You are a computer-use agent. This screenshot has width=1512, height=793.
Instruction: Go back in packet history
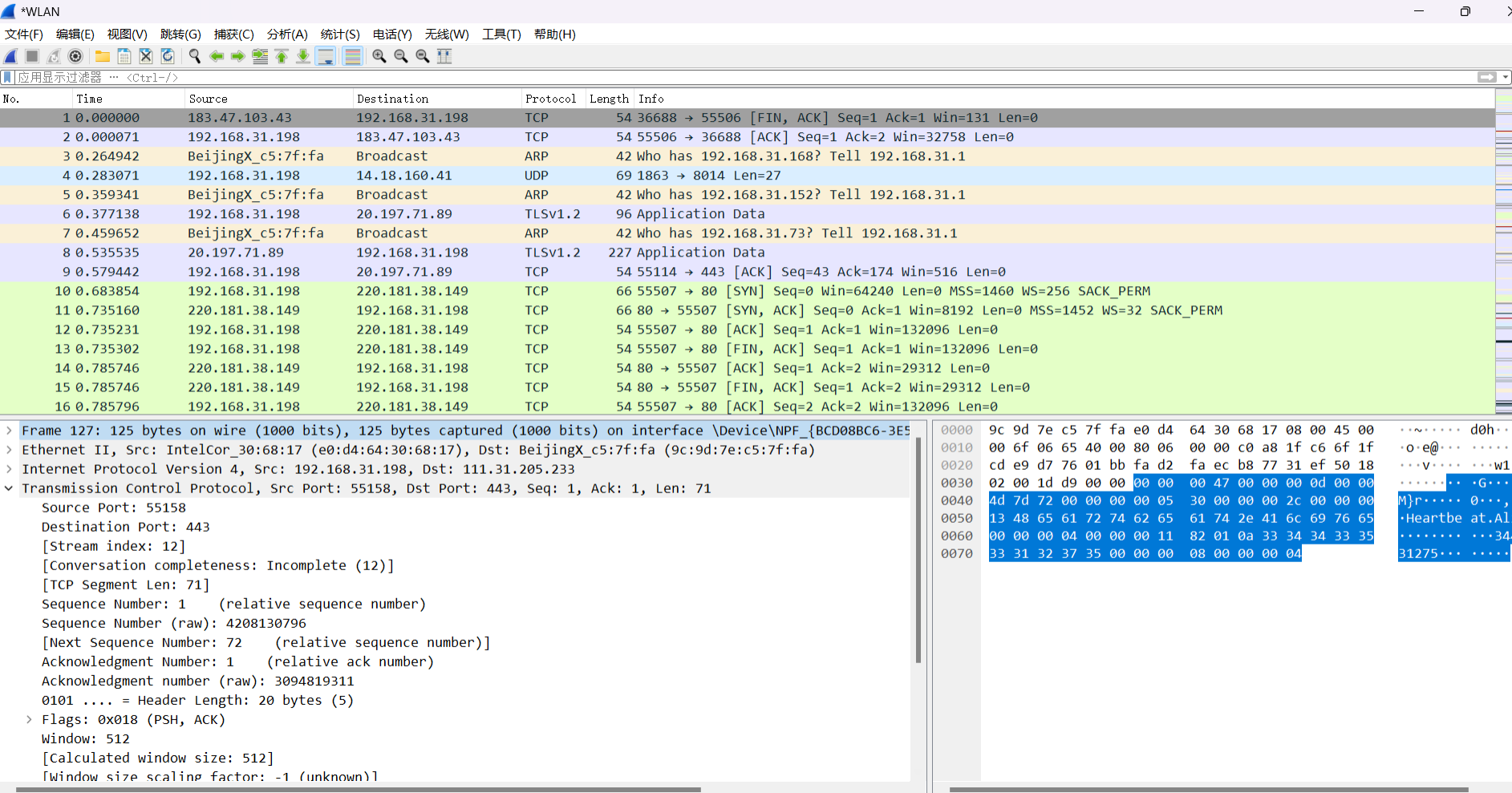pyautogui.click(x=217, y=56)
